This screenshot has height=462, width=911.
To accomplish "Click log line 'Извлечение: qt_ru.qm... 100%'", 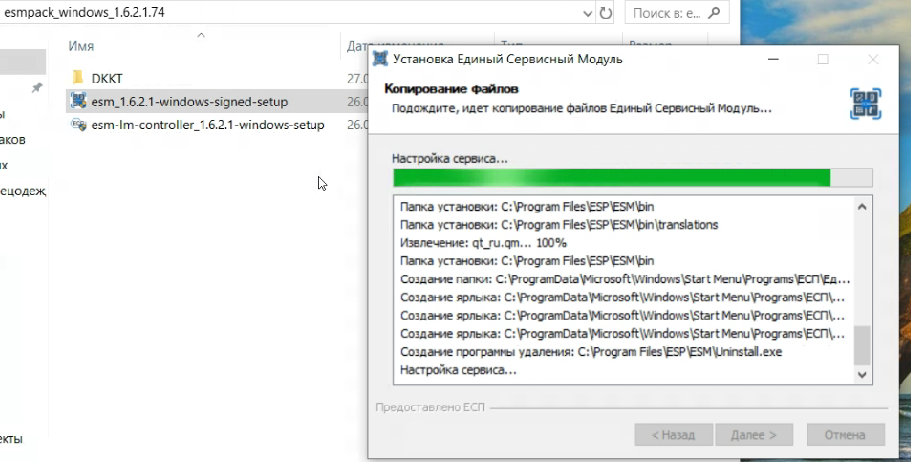I will (483, 243).
